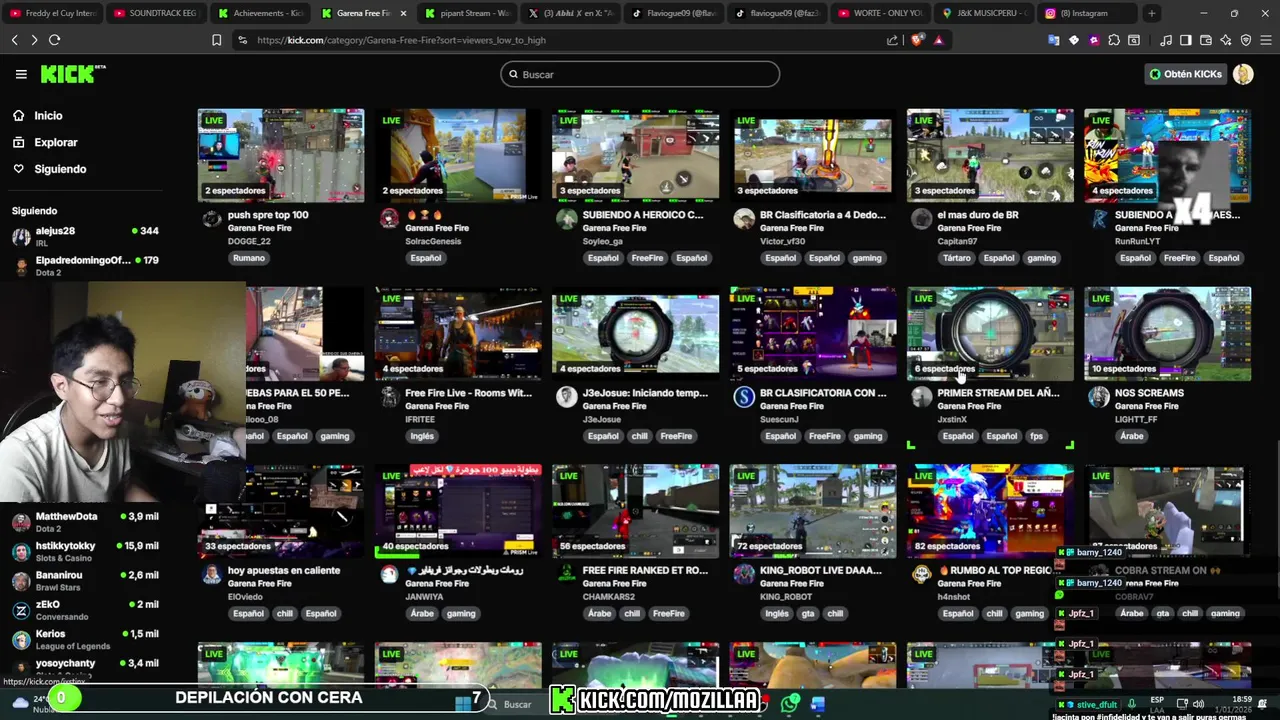Click the Tártaro tag under Capitan97
The width and height of the screenshot is (1280, 720).
click(x=957, y=258)
